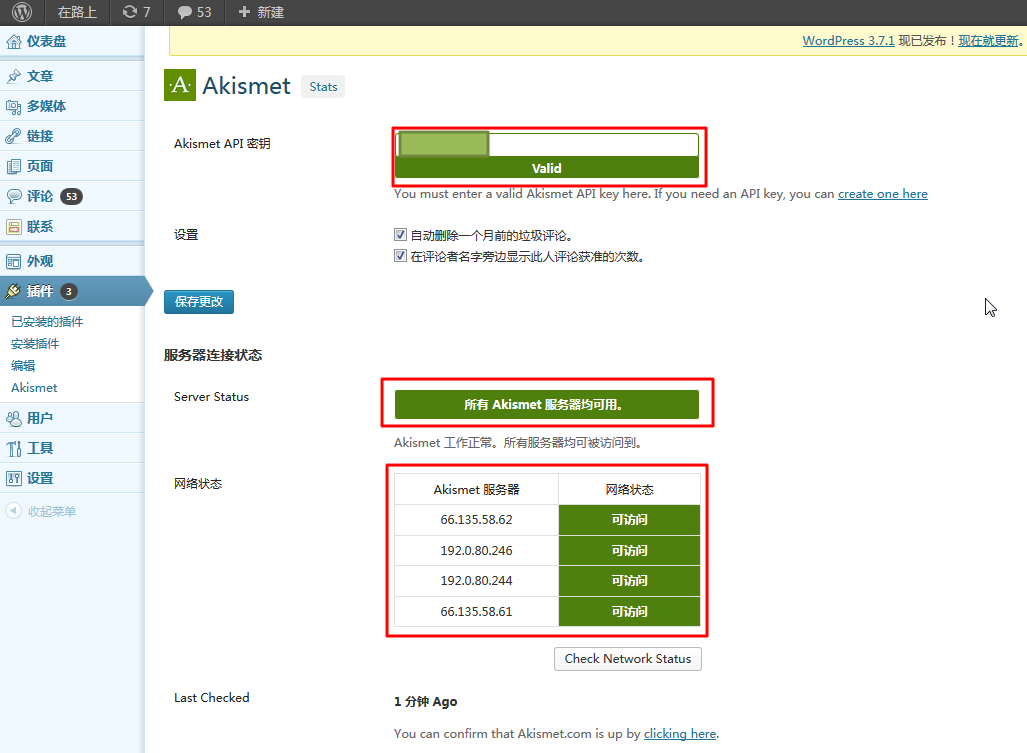Toggle 在评论者名字旁边显示 approved count checkbox
This screenshot has height=753, width=1027.
coord(400,255)
